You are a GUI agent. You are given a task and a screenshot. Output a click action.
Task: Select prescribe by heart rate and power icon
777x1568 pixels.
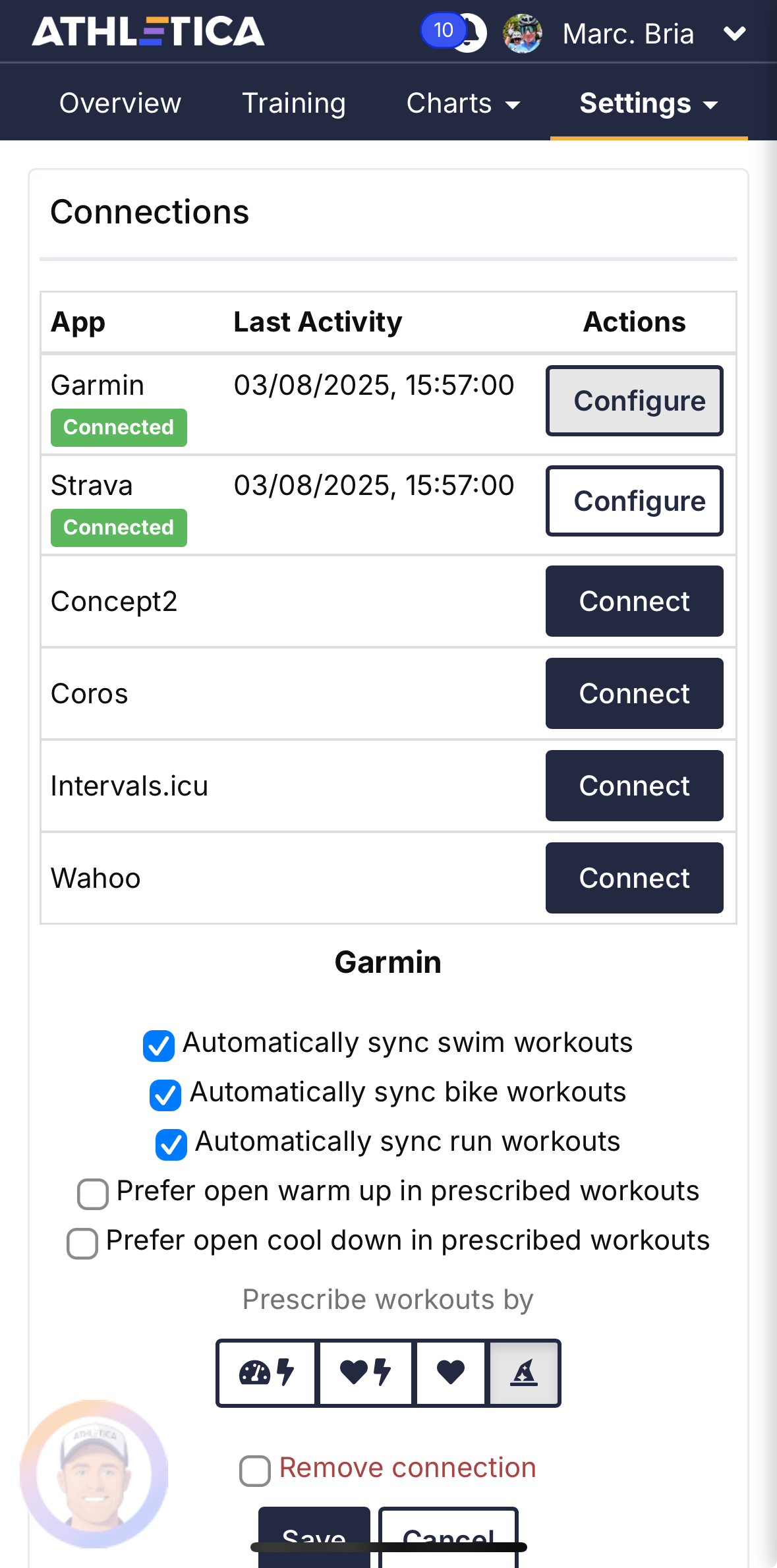tap(366, 1373)
